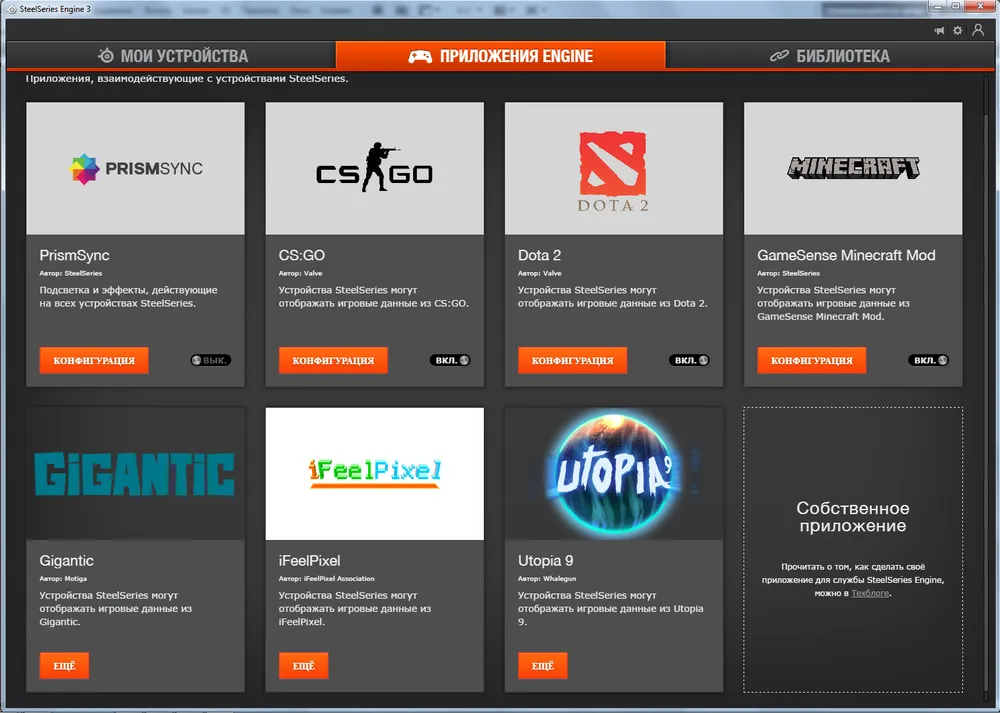Select the ПРИЛОЖЕНИЯ ENGINE tab

(501, 56)
